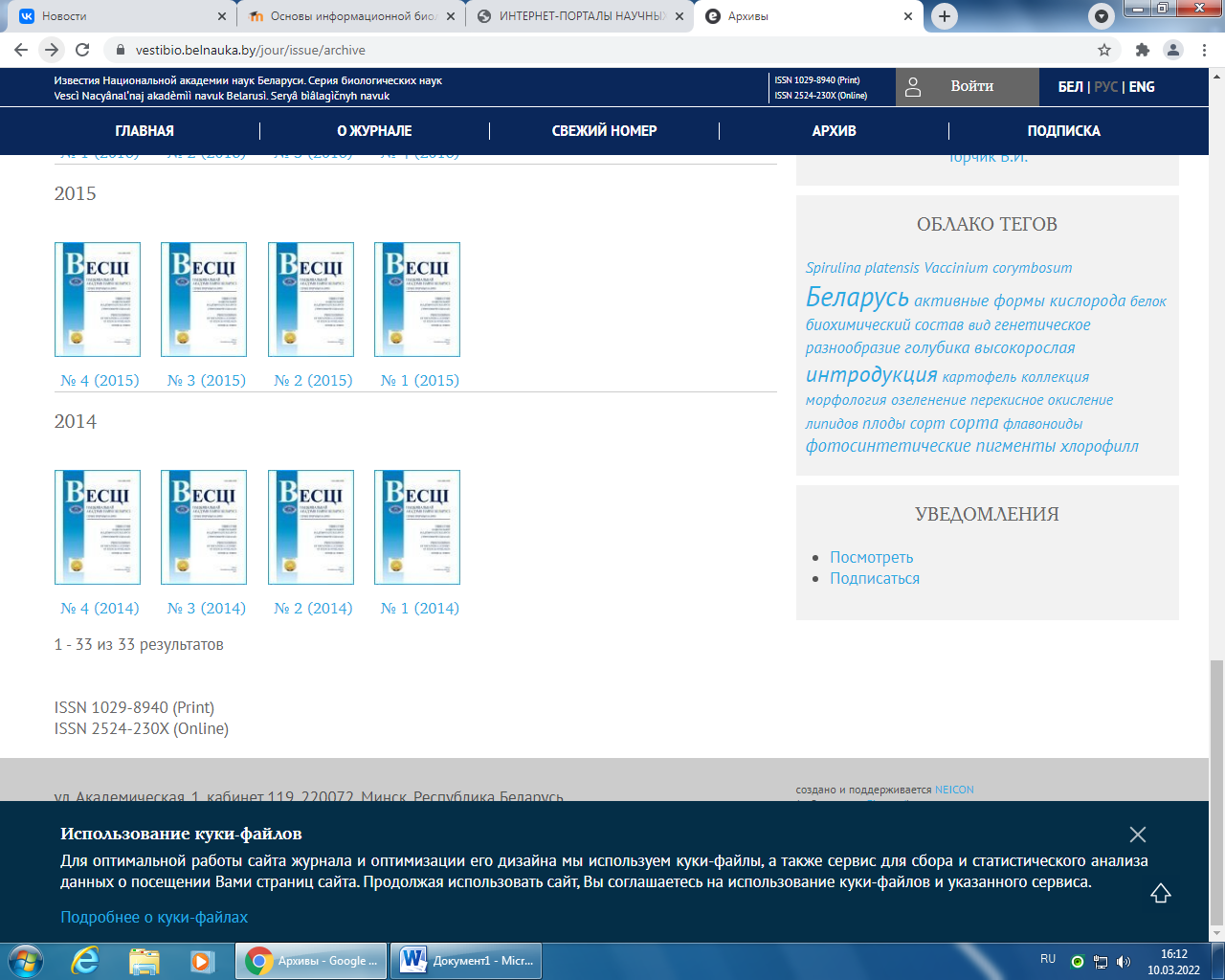Image resolution: width=1225 pixels, height=980 pixels.
Task: Open the Chrome extensions puzzle icon
Action: click(x=1142, y=50)
